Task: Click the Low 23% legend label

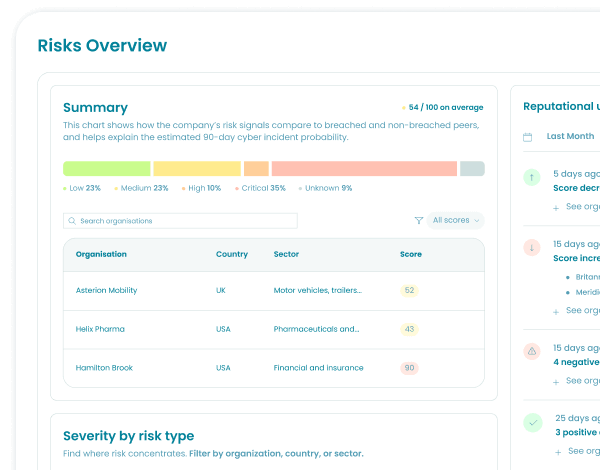Action: [82, 188]
